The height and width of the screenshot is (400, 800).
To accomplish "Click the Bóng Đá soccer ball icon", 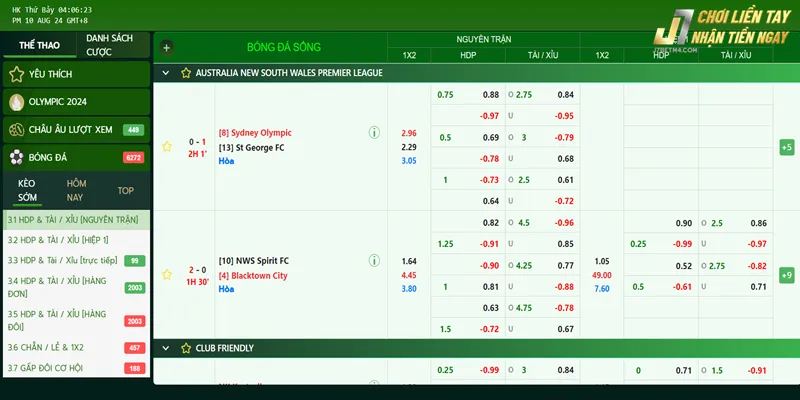I will point(16,157).
